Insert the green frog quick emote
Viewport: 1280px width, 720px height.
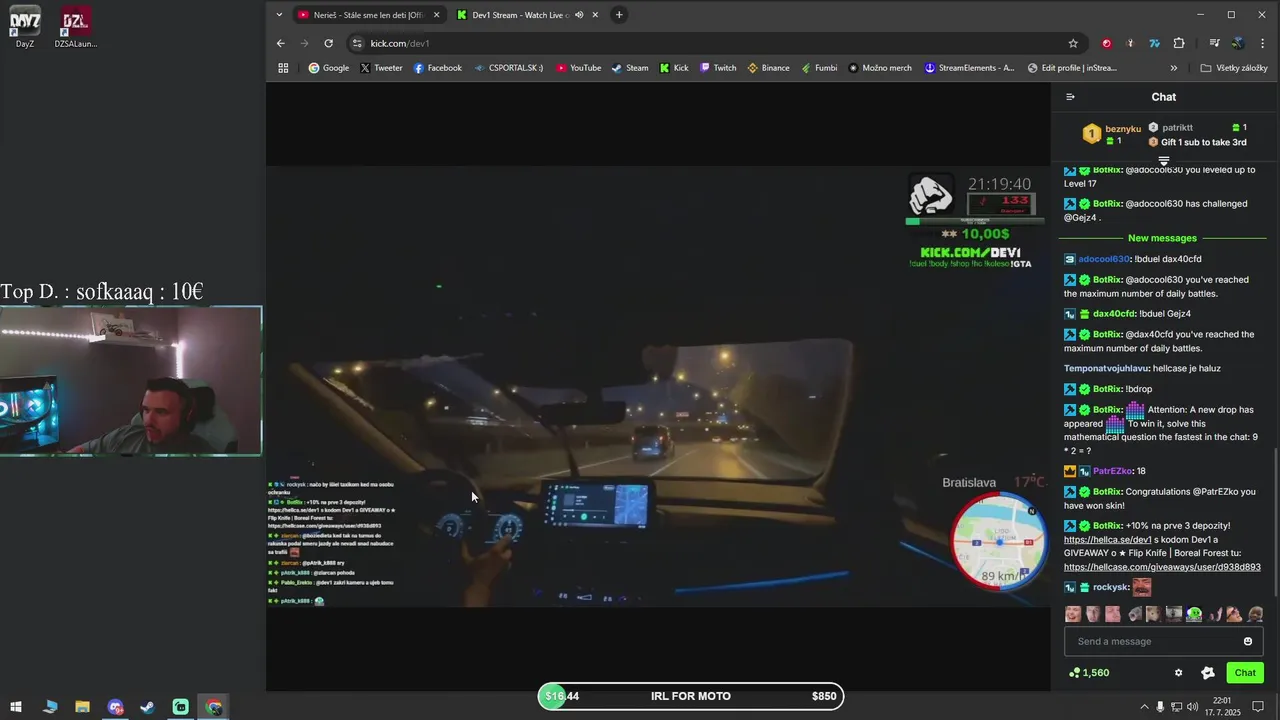tap(1194, 614)
